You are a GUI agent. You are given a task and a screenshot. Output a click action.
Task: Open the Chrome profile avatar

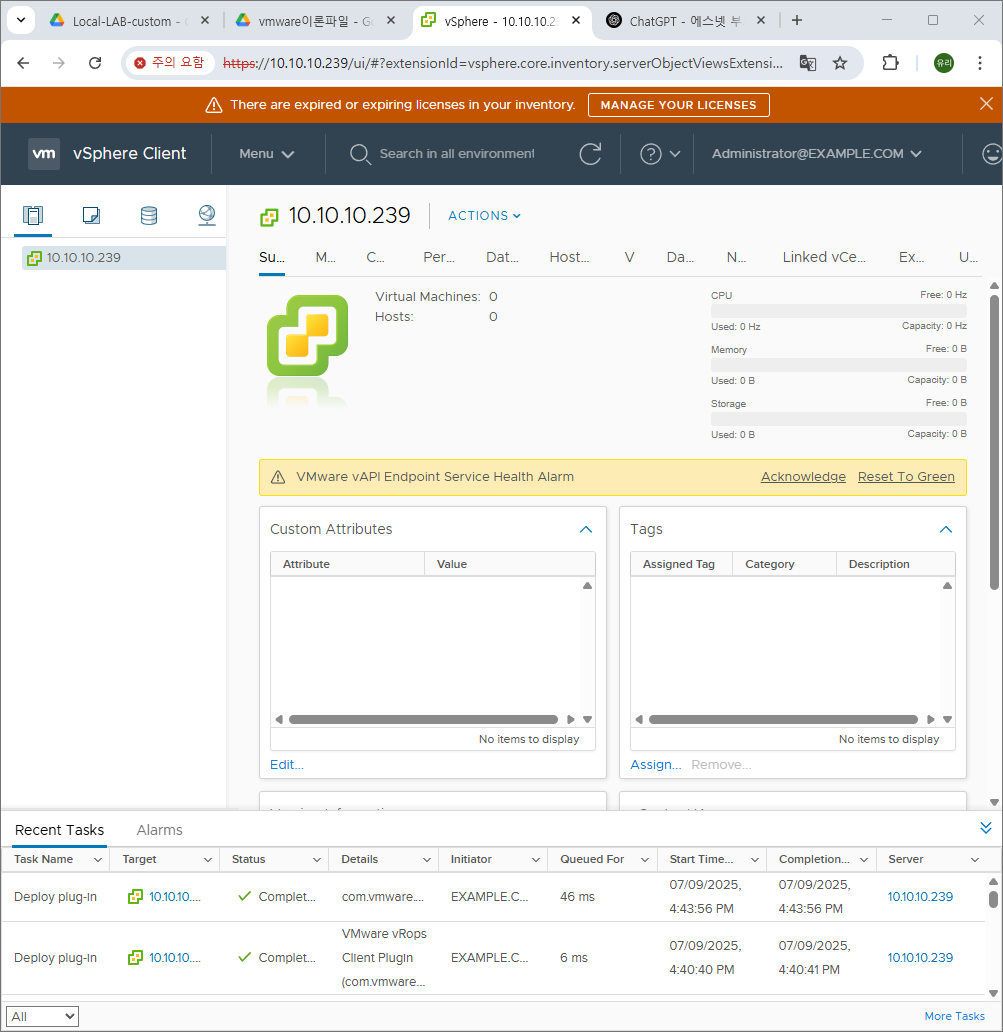point(944,63)
